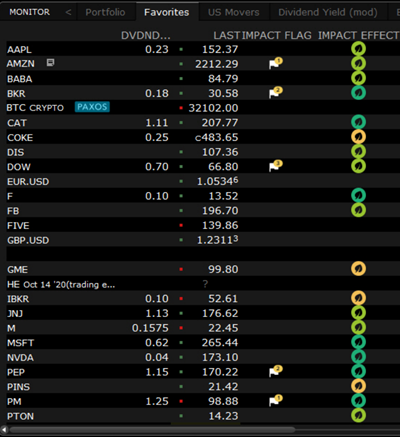Click the FB last price 196.70
The image size is (400, 437).
tap(220, 211)
